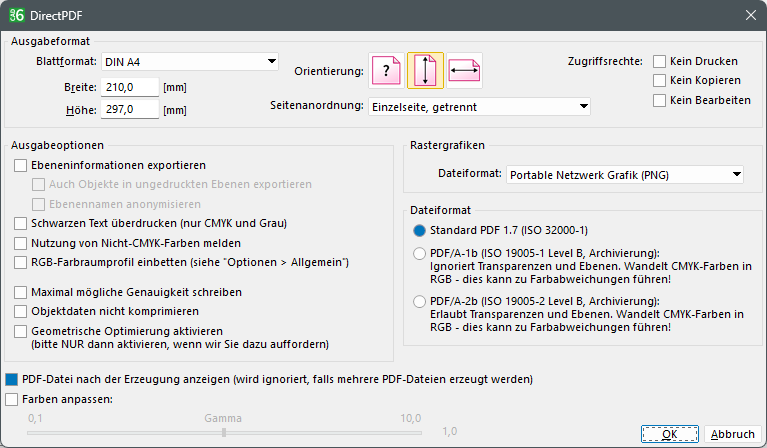The width and height of the screenshot is (767, 448).
Task: Check Geometrische Optimierung aktivieren
Action: [x=21, y=332]
